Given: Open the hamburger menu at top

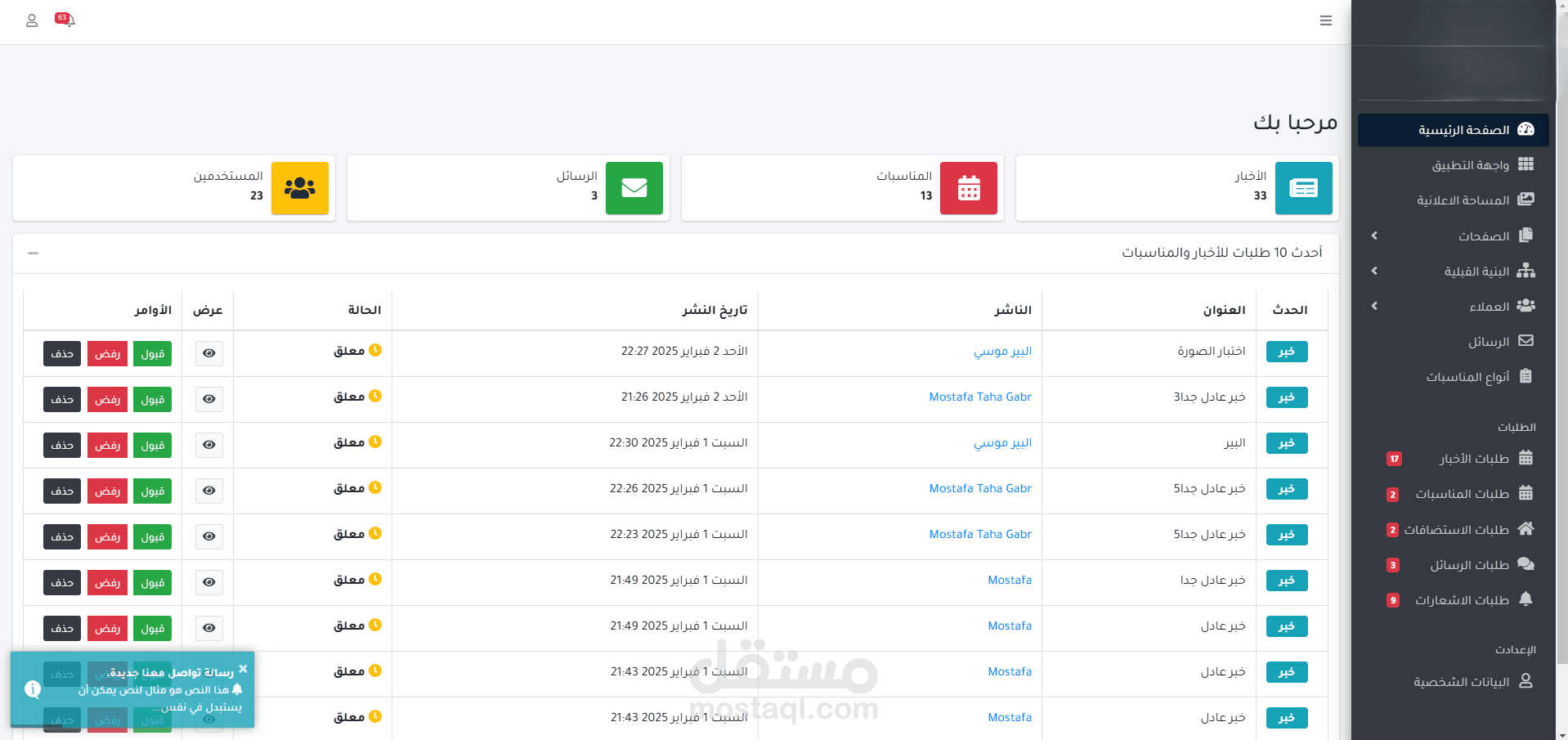Looking at the screenshot, I should 1325,20.
